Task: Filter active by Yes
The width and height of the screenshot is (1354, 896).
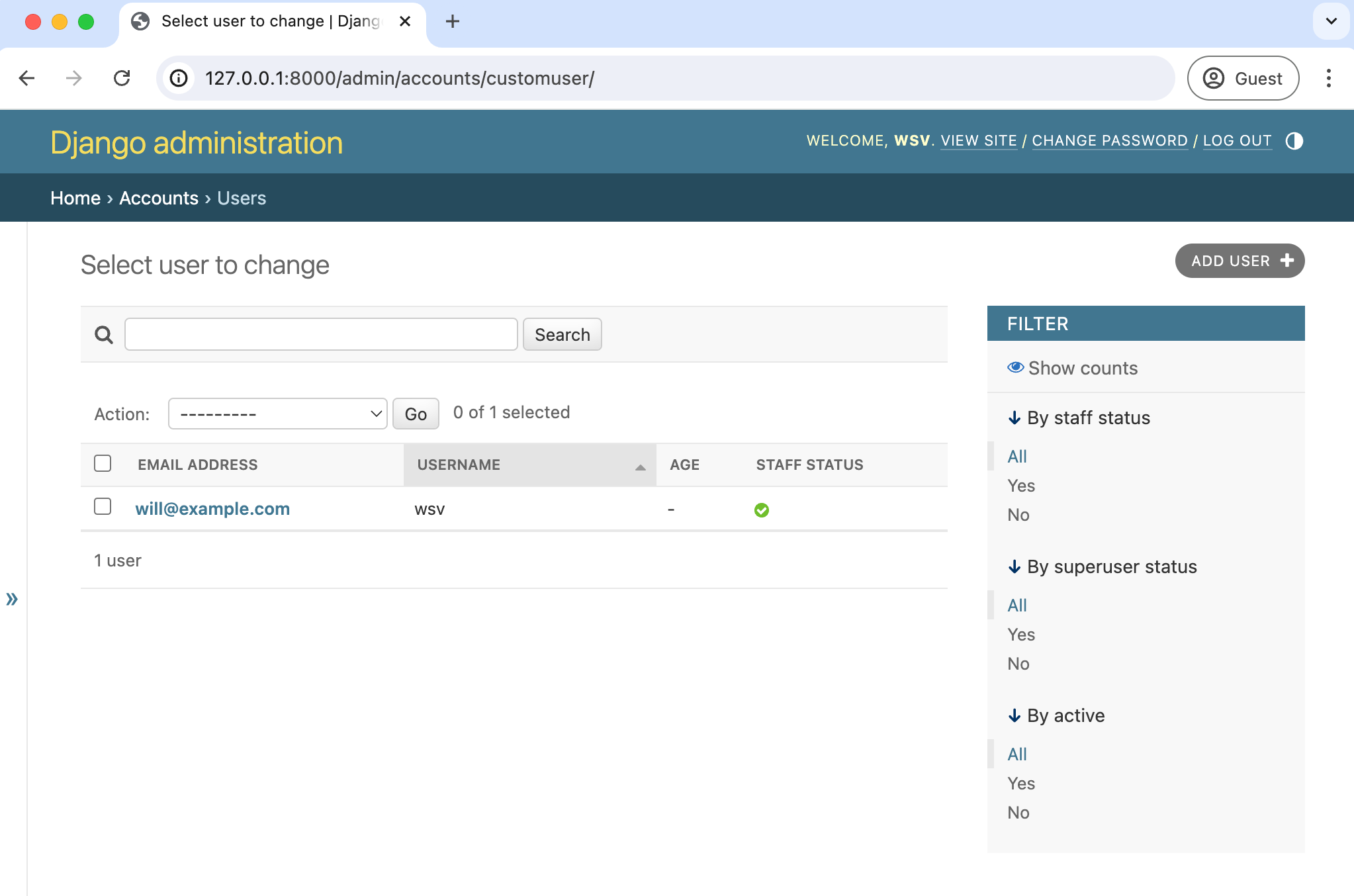Action: click(x=1021, y=783)
